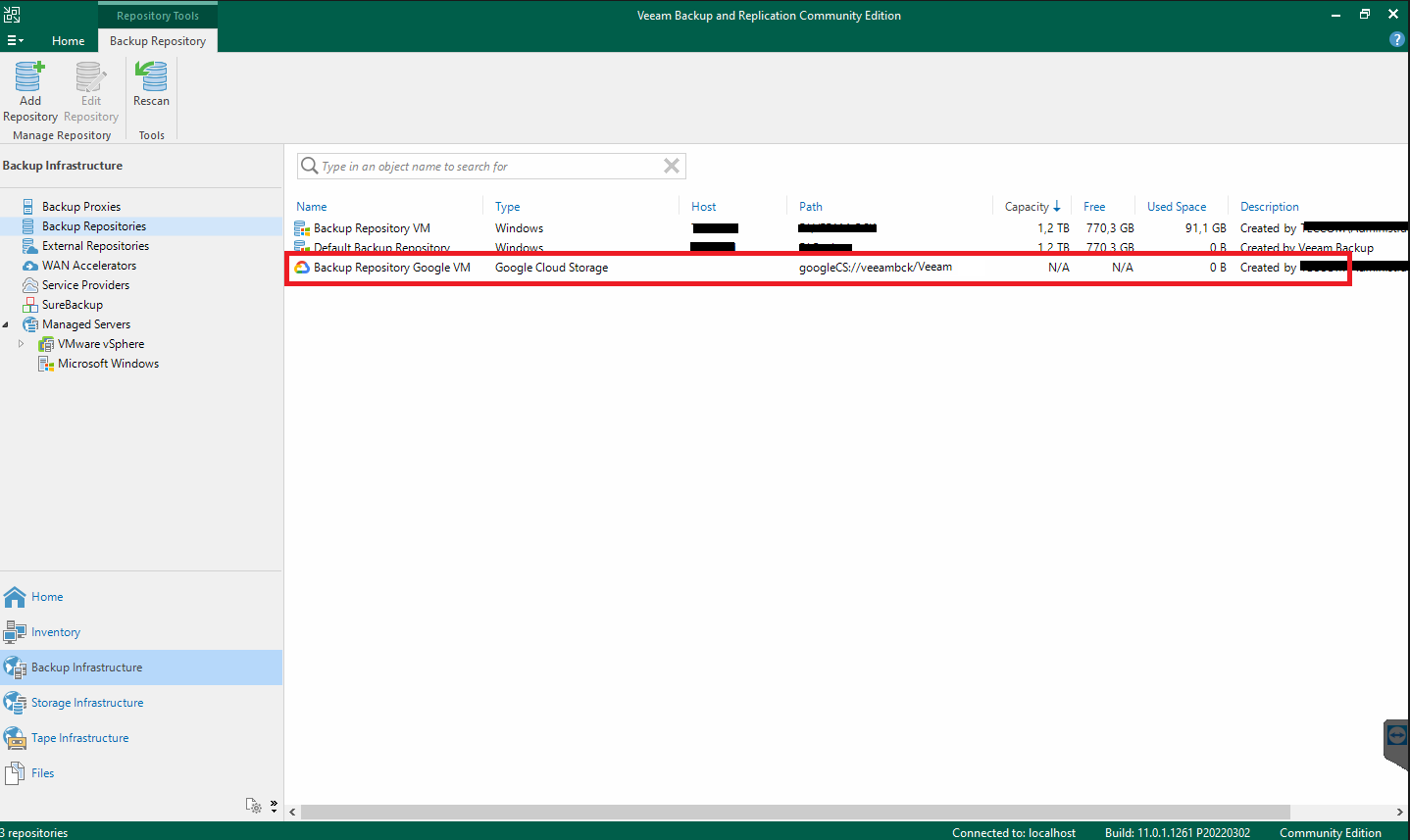Open the Backup Infrastructure navigation view
The height and width of the screenshot is (840, 1410).
pyautogui.click(x=141, y=667)
